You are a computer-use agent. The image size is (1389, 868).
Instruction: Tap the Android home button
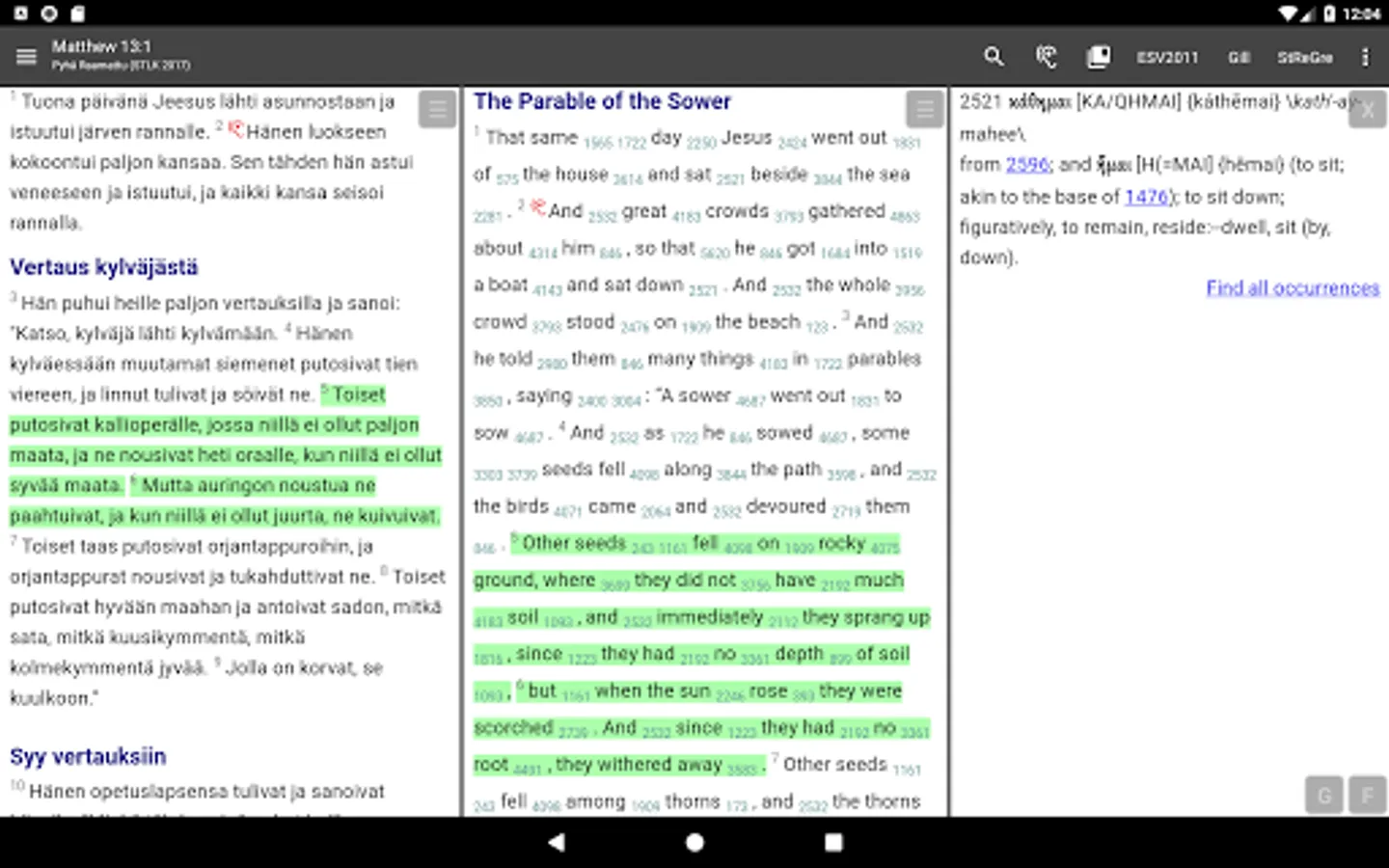tap(694, 842)
